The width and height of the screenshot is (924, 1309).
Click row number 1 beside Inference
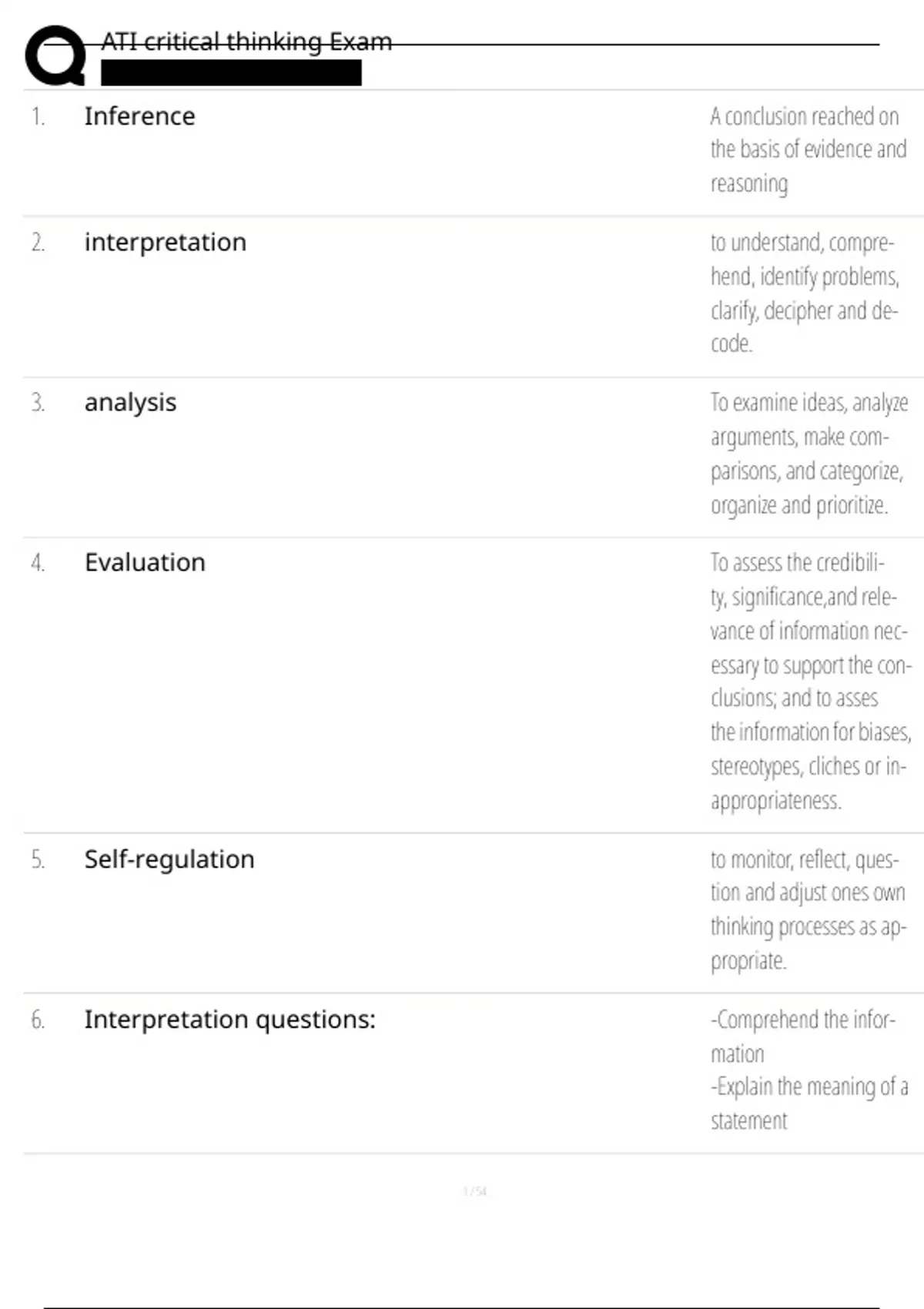(38, 117)
